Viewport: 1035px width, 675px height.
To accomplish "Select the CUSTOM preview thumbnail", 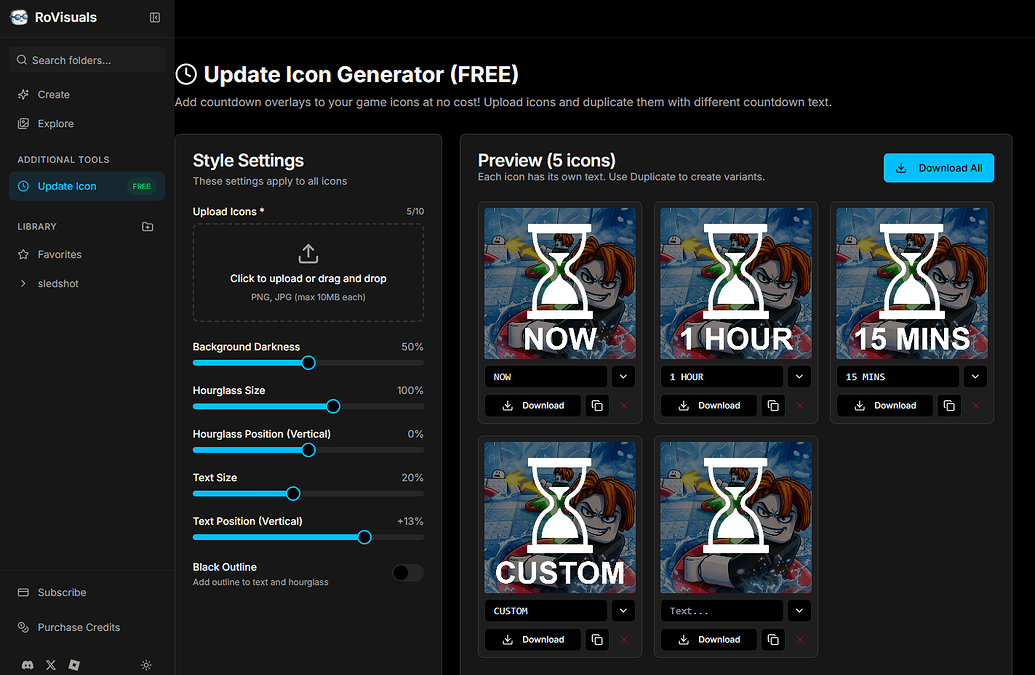I will point(560,517).
